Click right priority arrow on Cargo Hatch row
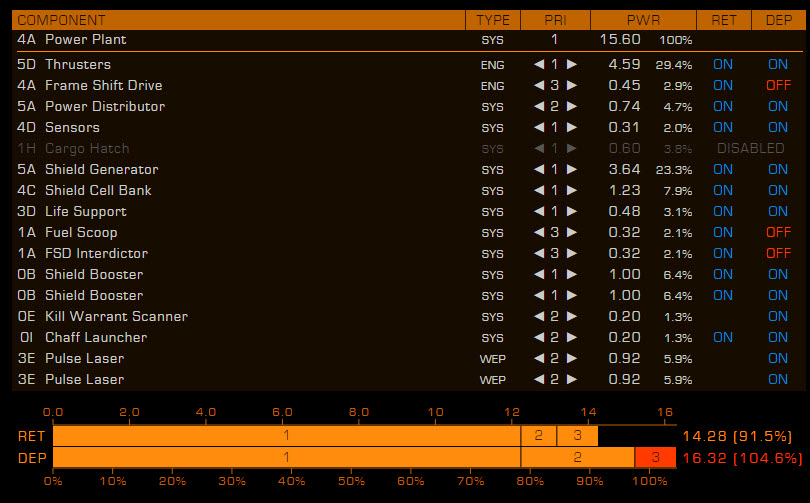This screenshot has width=810, height=503. point(571,149)
